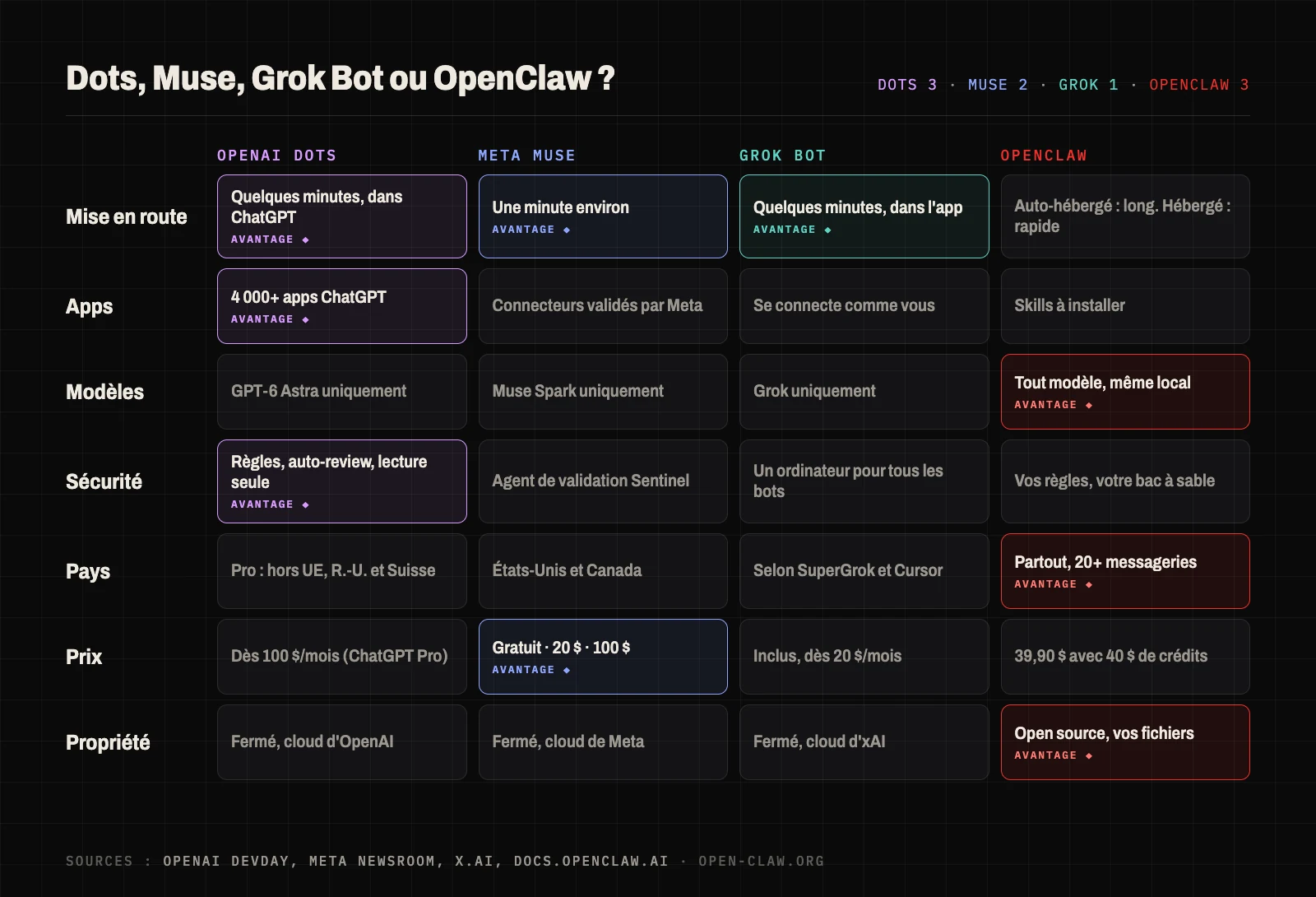Image resolution: width=1316 pixels, height=897 pixels.
Task: Select the 'Selon SuperGrok et Cursor' cell
Action: (864, 571)
